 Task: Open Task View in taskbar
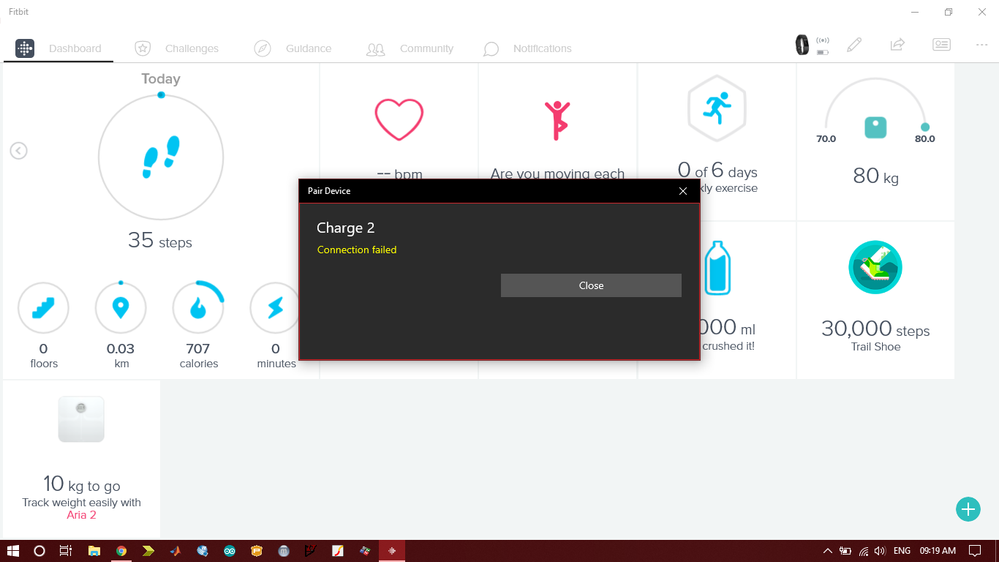[x=66, y=551]
